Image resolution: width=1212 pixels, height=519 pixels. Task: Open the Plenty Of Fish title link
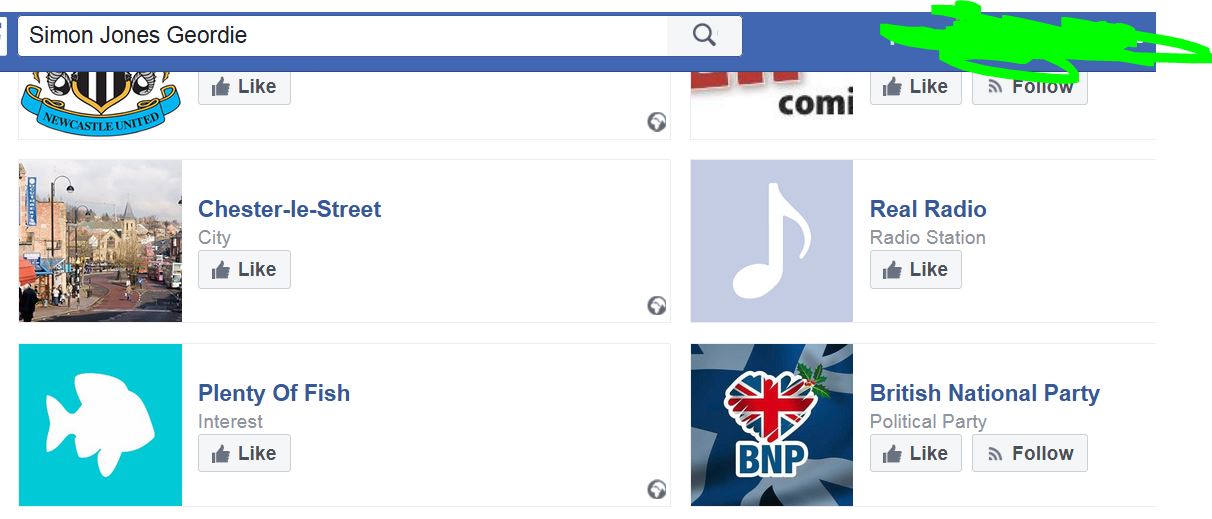point(273,393)
